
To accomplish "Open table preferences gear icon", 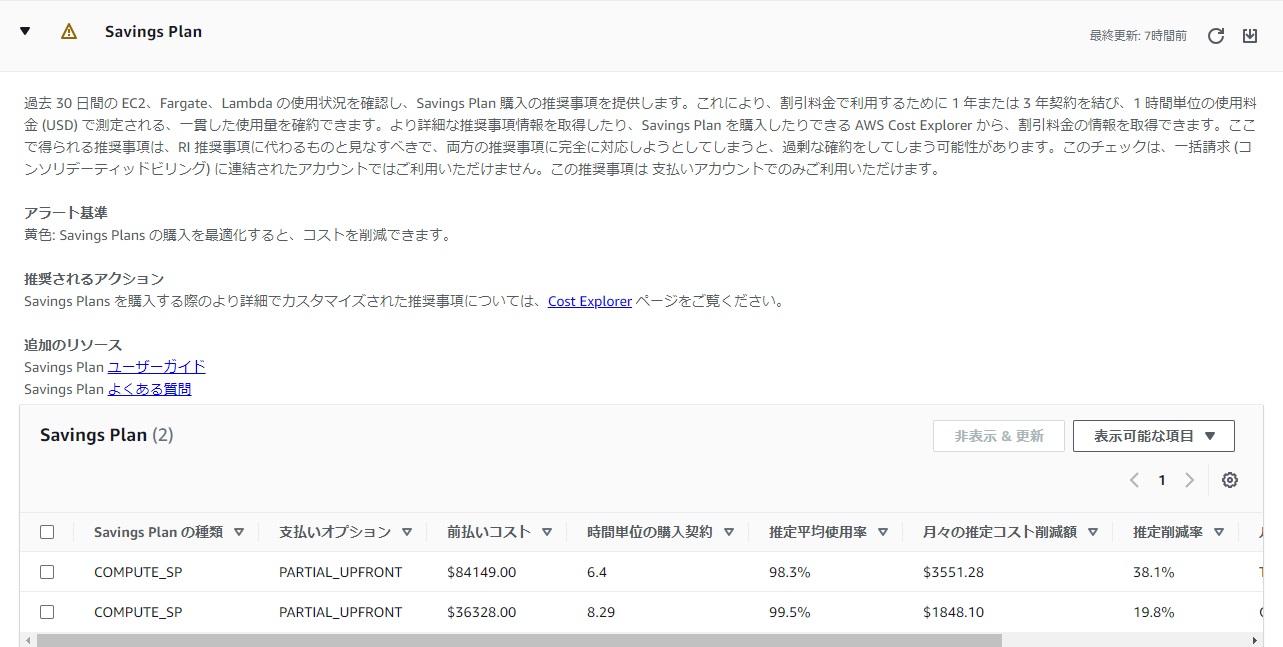I will [1230, 480].
